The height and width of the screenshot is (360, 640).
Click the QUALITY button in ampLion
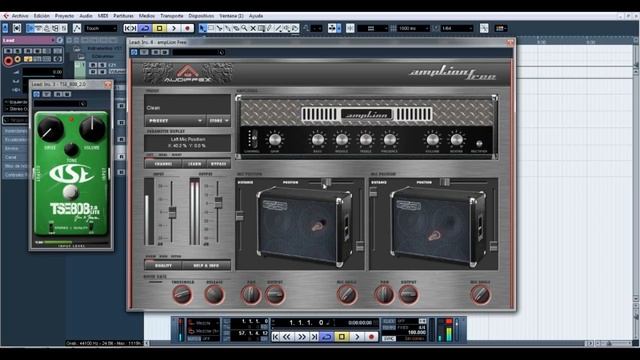click(x=163, y=266)
